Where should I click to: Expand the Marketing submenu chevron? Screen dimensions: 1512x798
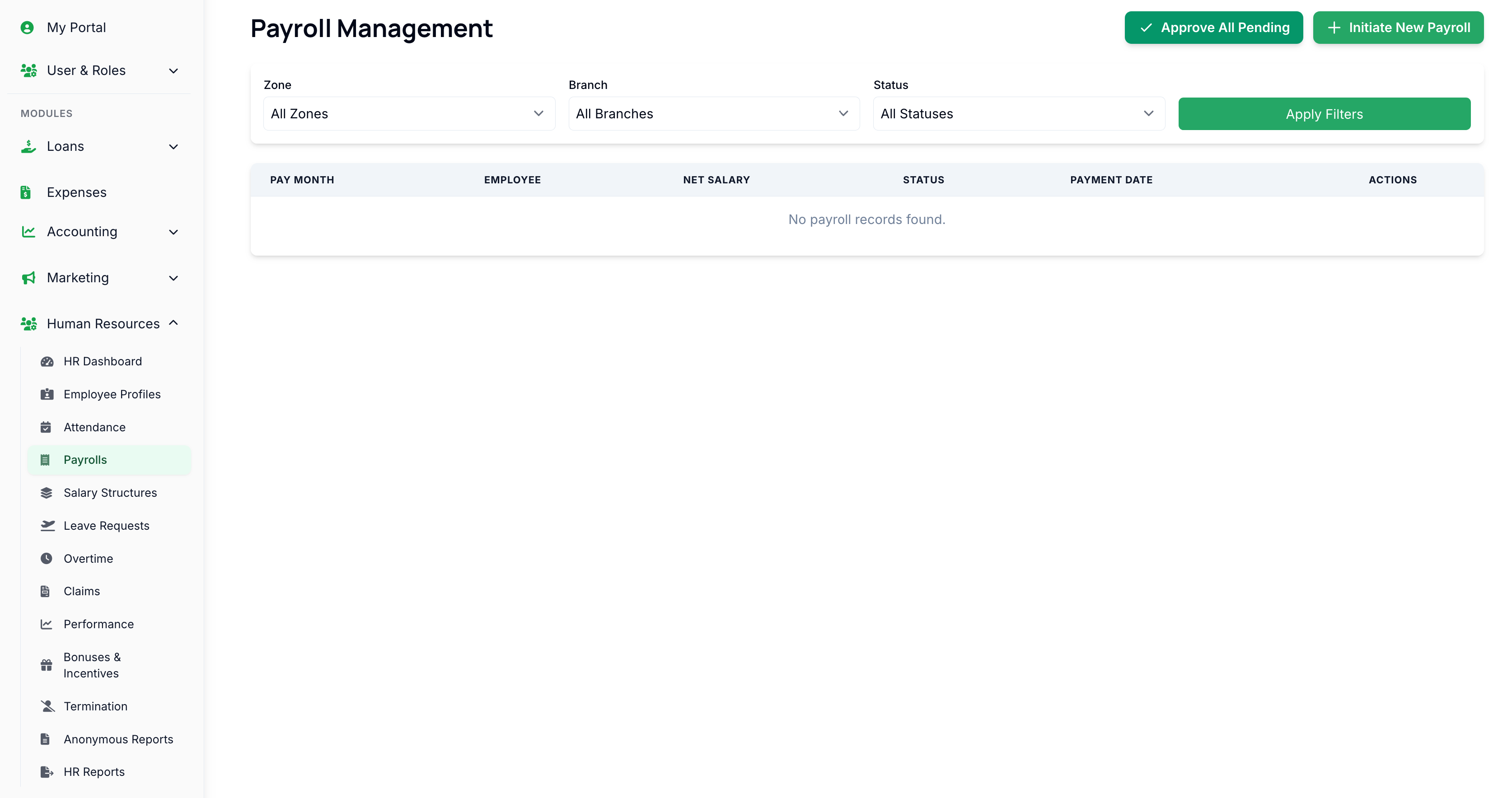(173, 278)
